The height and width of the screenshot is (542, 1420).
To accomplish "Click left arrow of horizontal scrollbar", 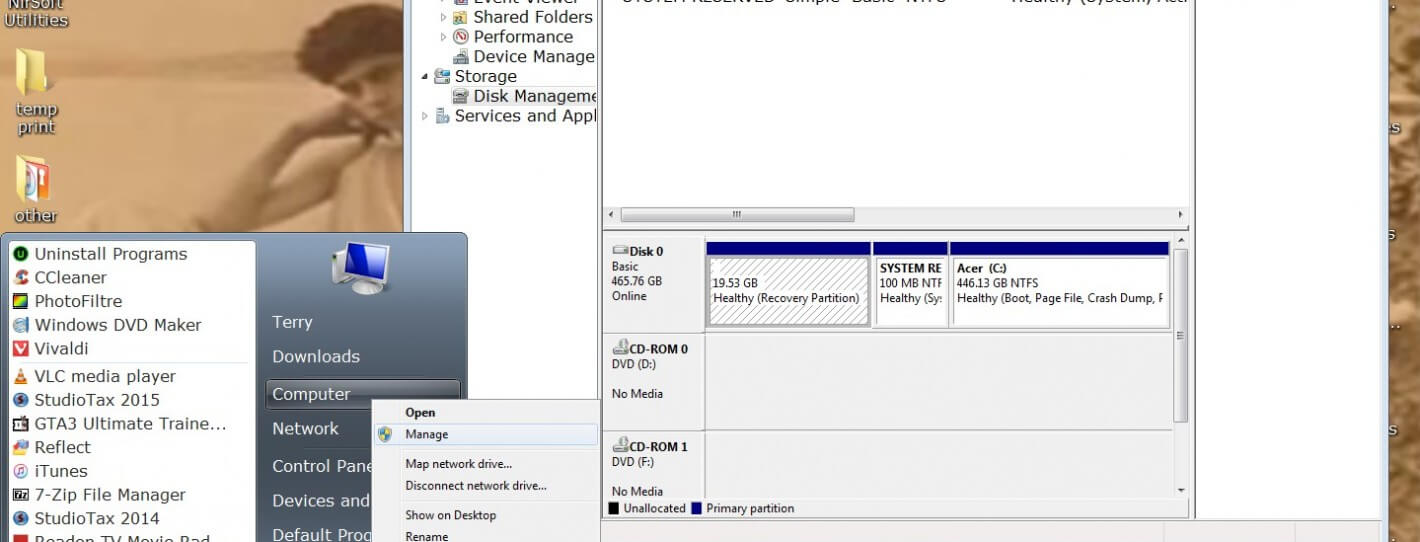I will click(x=611, y=215).
